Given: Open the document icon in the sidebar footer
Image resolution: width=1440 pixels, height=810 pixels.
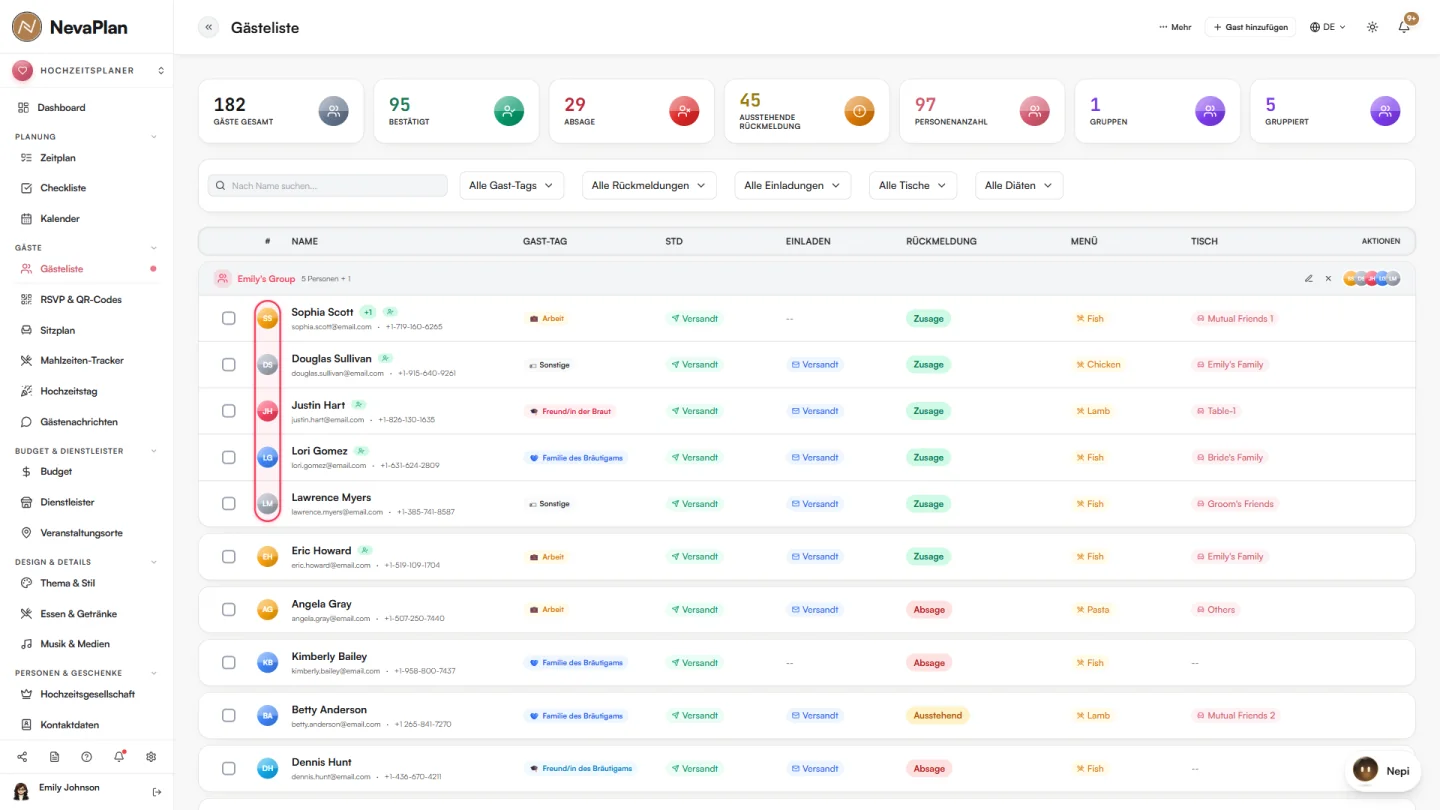Looking at the screenshot, I should pyautogui.click(x=54, y=757).
